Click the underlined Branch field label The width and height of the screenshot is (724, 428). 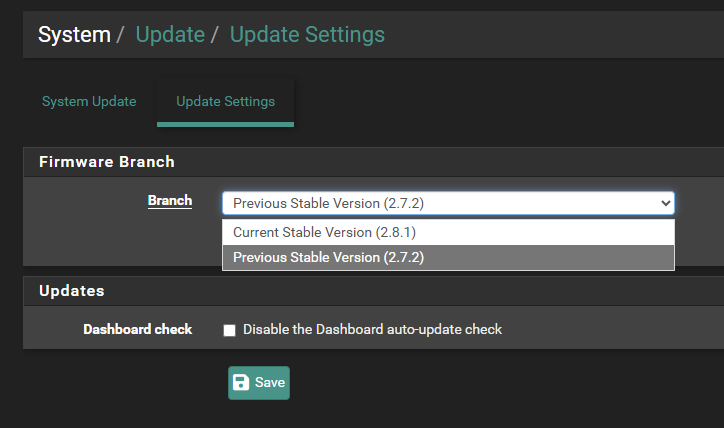(170, 201)
